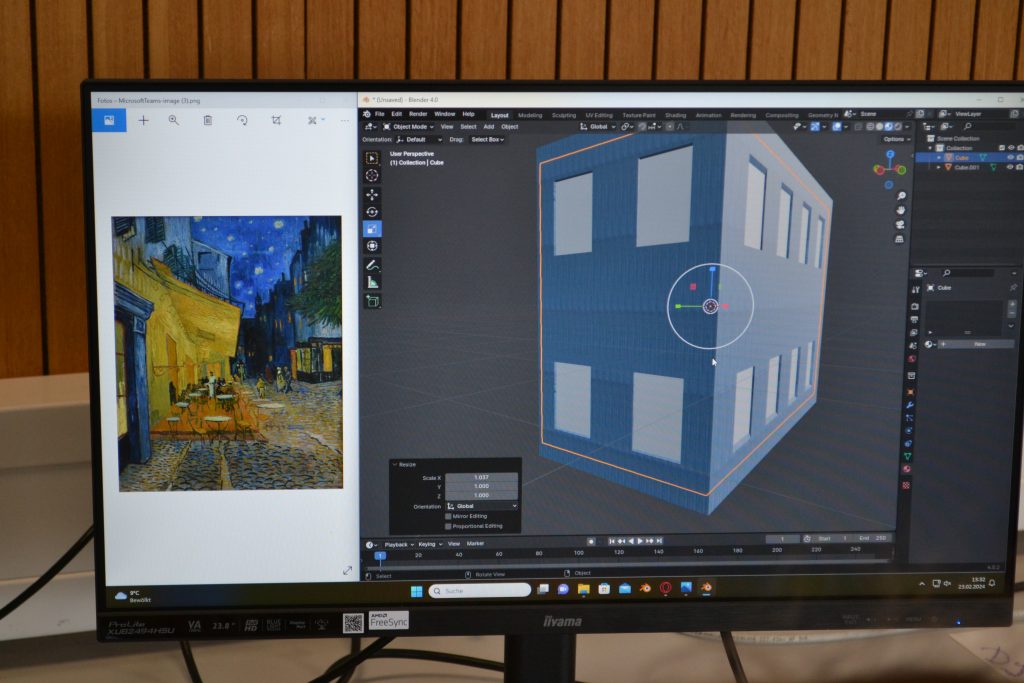
Task: Toggle visibility eye for Cube.001 in outliner
Action: coord(1010,167)
